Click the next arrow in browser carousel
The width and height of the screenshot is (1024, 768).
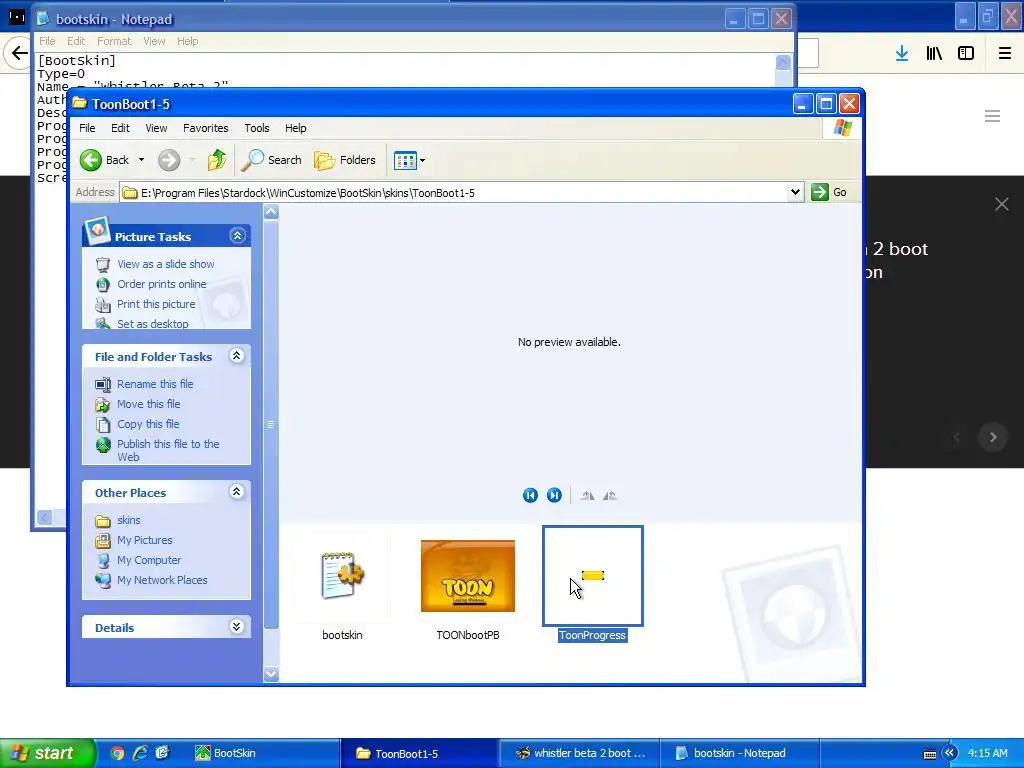(993, 437)
